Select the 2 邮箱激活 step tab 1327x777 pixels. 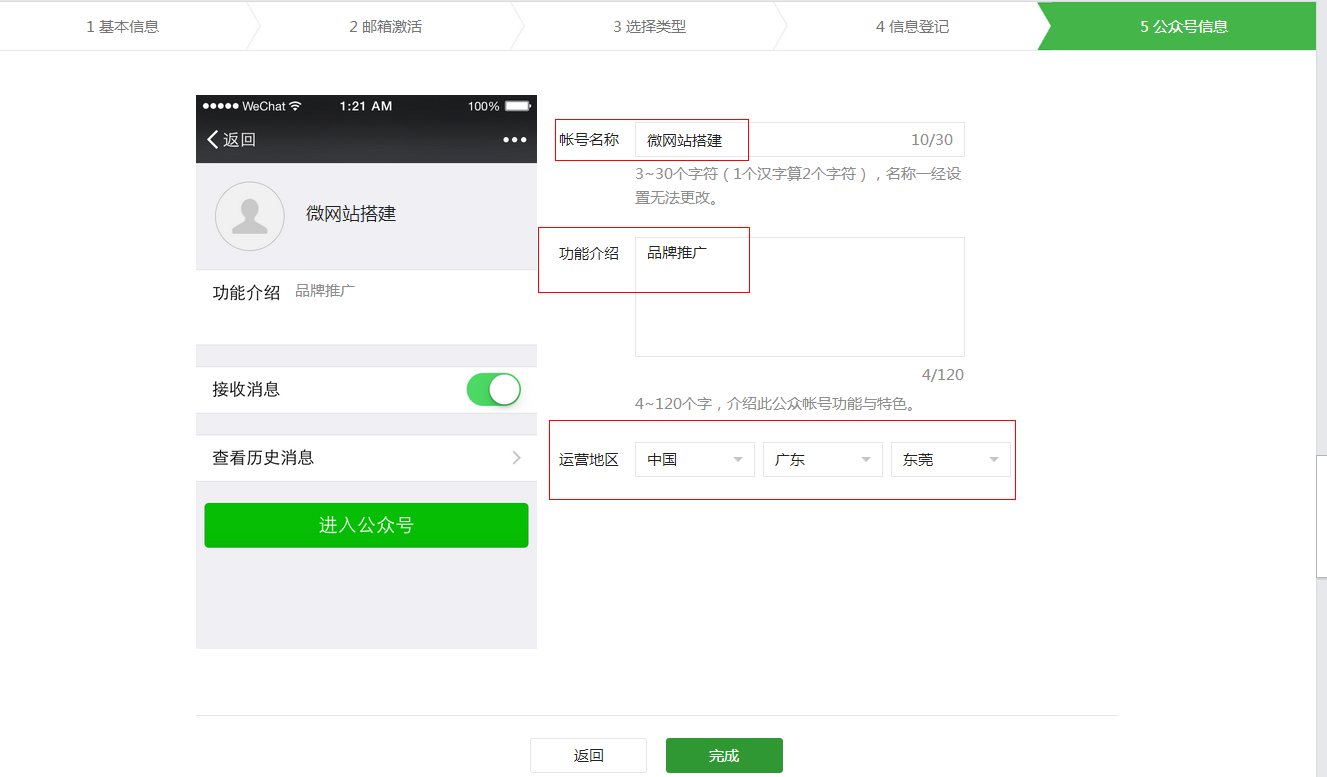point(384,25)
